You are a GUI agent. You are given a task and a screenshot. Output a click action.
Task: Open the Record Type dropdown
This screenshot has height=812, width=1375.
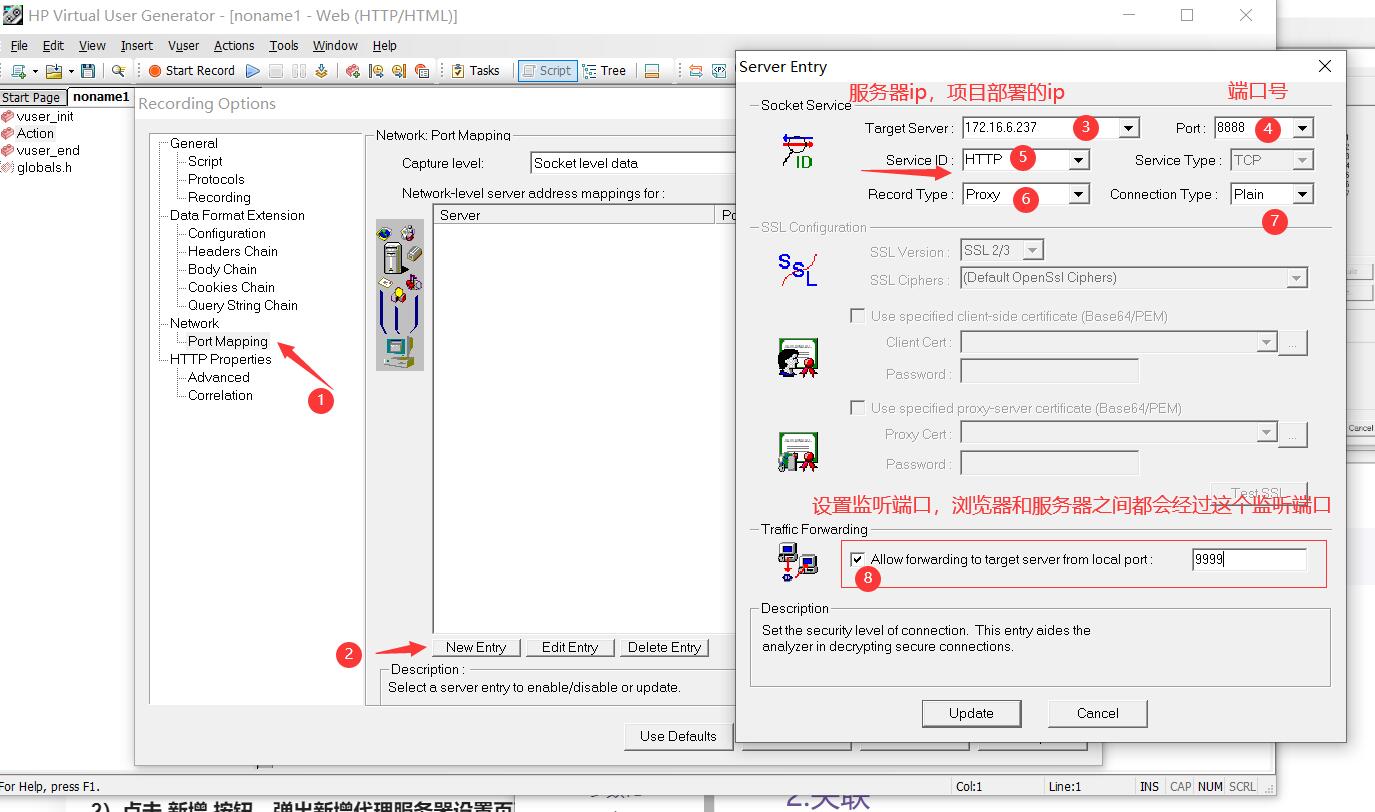[1078, 194]
